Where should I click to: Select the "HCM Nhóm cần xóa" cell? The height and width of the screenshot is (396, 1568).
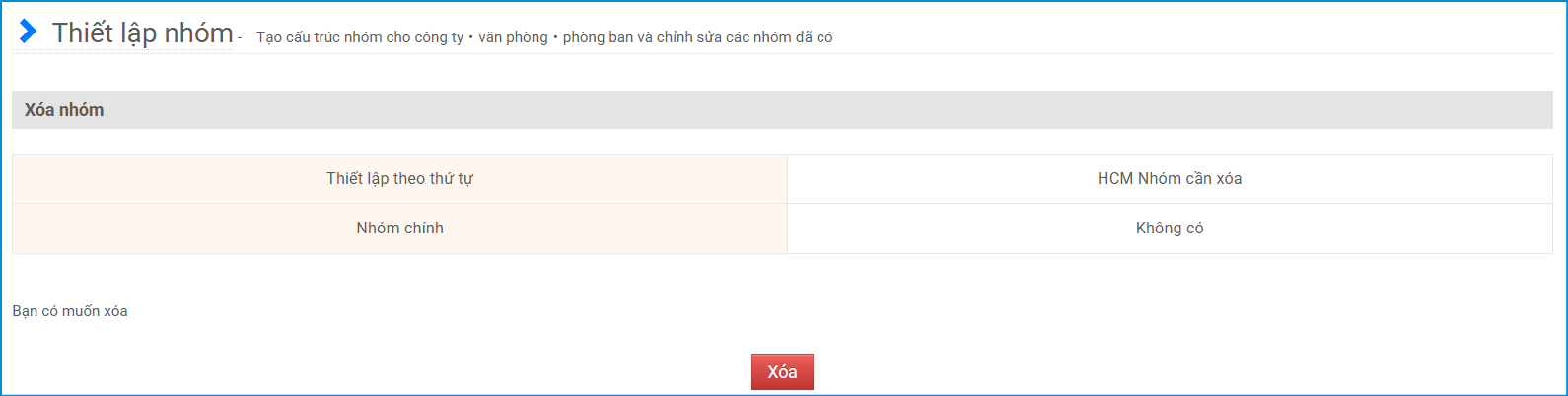click(1169, 179)
